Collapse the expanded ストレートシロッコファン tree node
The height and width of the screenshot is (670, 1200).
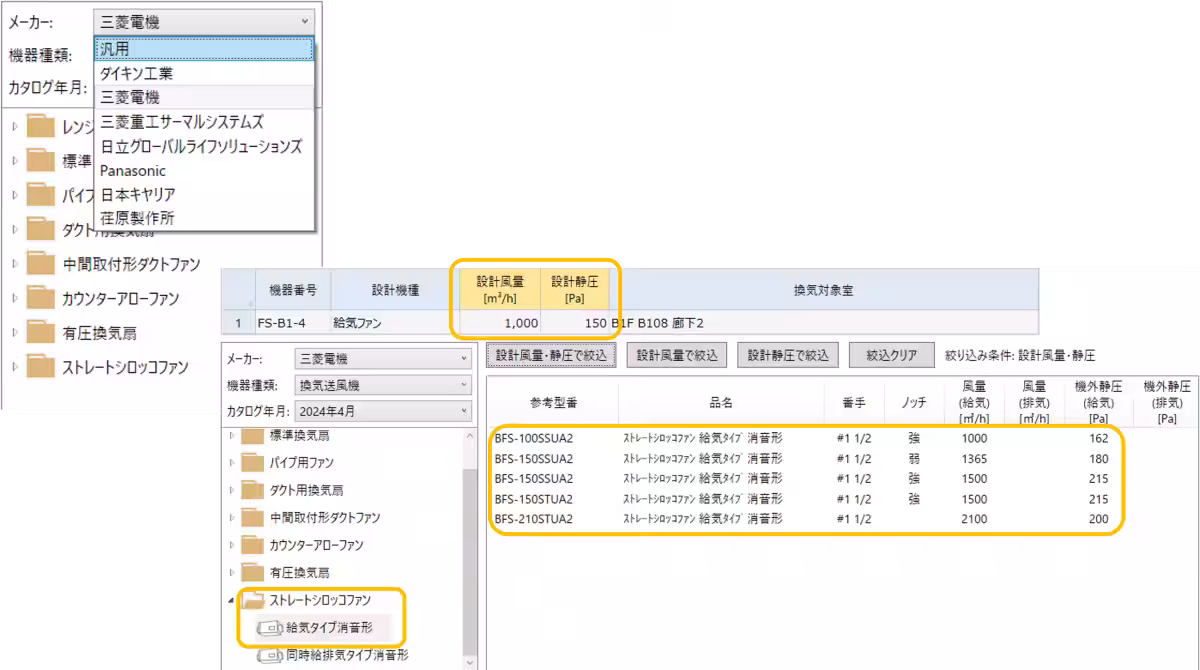[x=233, y=600]
